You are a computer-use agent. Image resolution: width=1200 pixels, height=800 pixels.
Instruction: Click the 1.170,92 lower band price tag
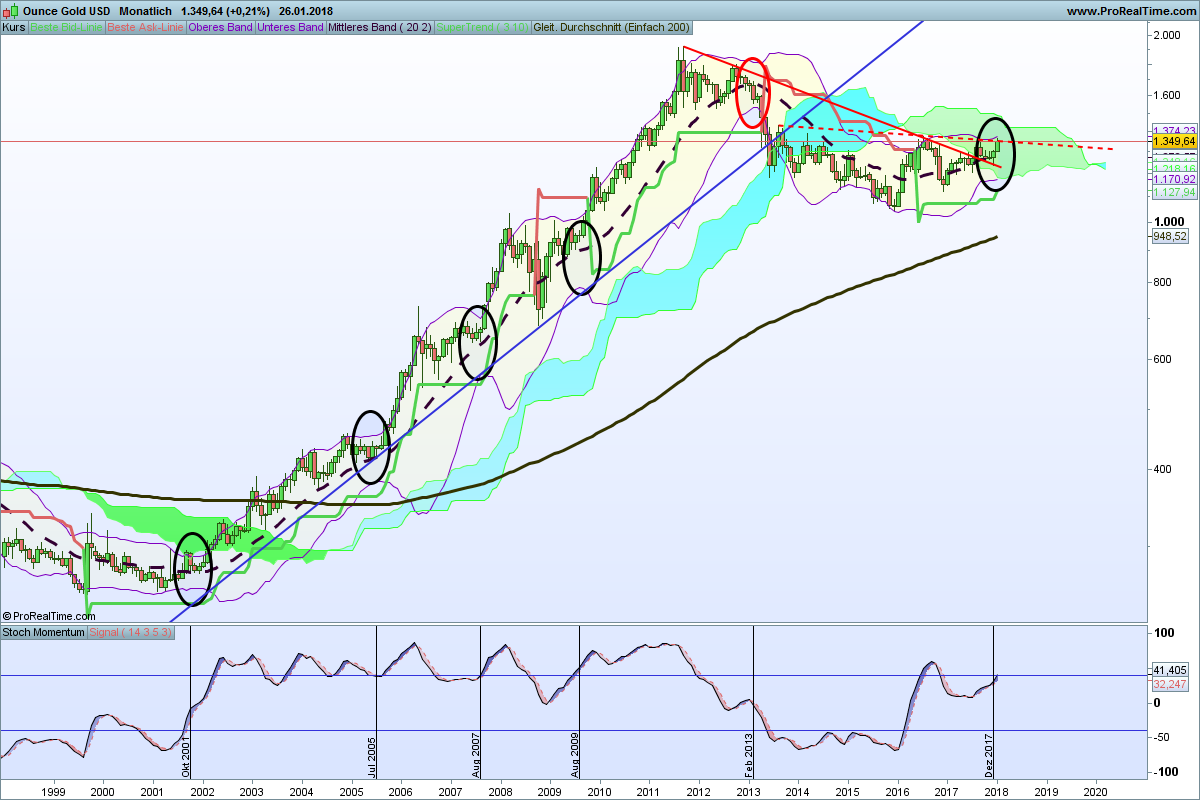[1175, 179]
